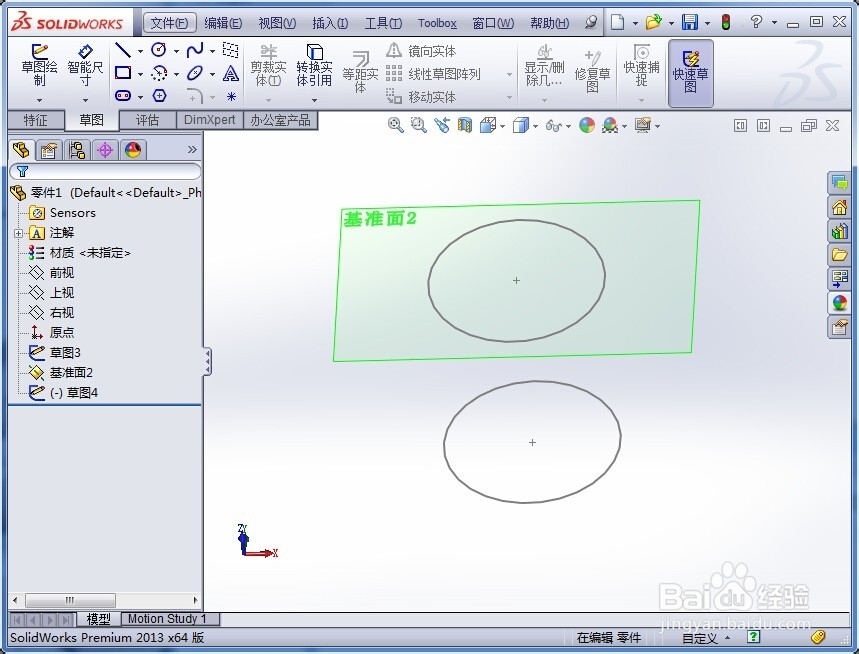The width and height of the screenshot is (859, 654).
Task: Open the 编辑(E) menu
Action: 223,23
